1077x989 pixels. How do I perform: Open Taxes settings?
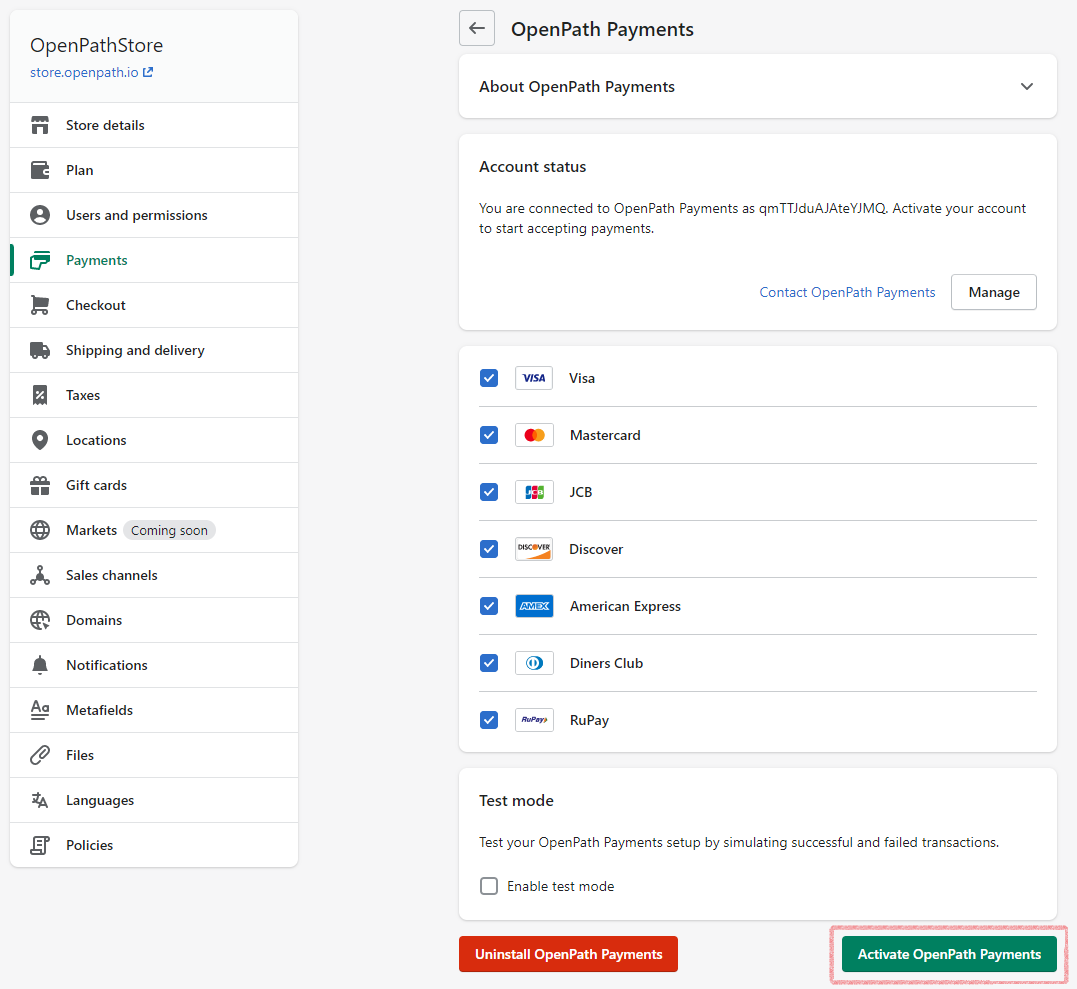[154, 395]
